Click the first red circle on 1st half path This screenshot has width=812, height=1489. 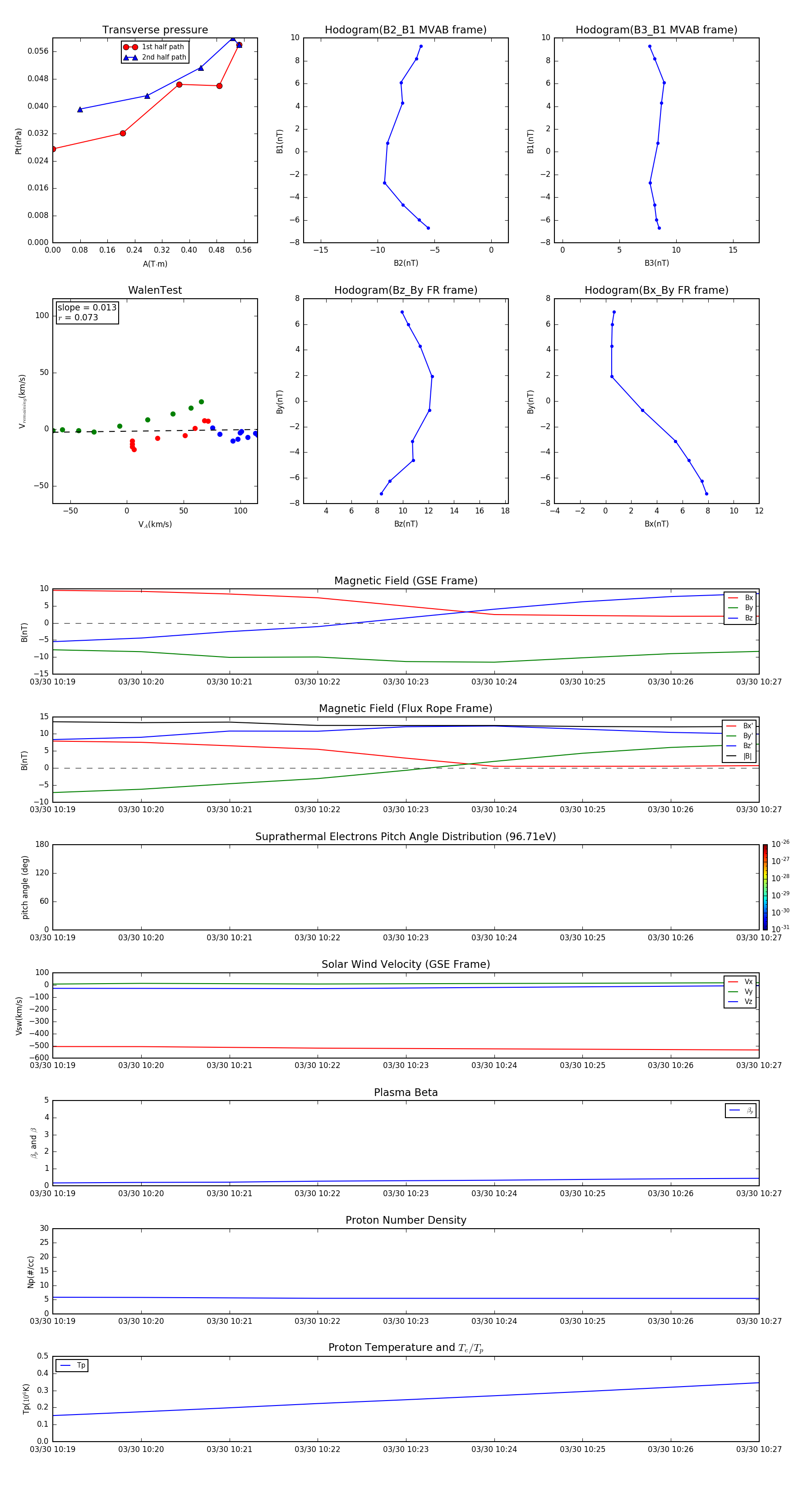[53, 149]
